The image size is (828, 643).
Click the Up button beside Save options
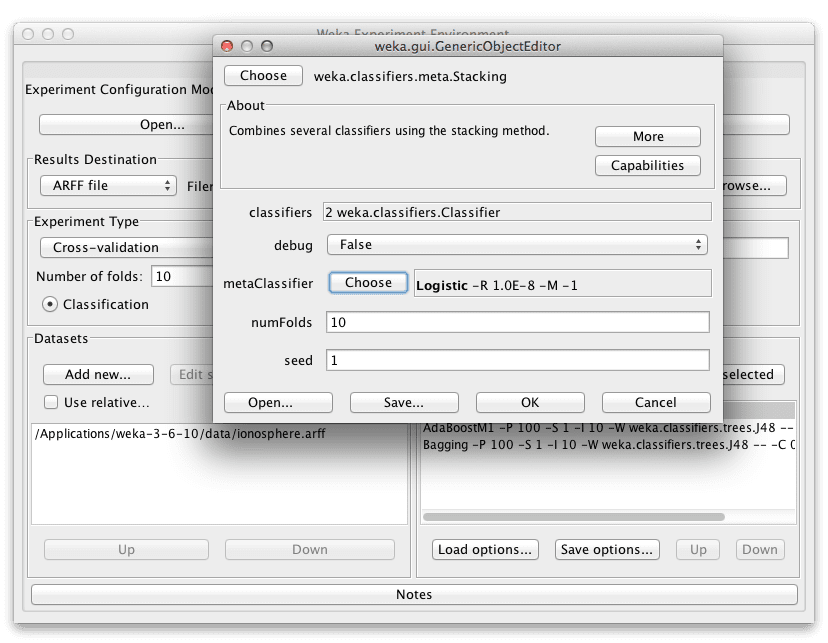tap(698, 550)
